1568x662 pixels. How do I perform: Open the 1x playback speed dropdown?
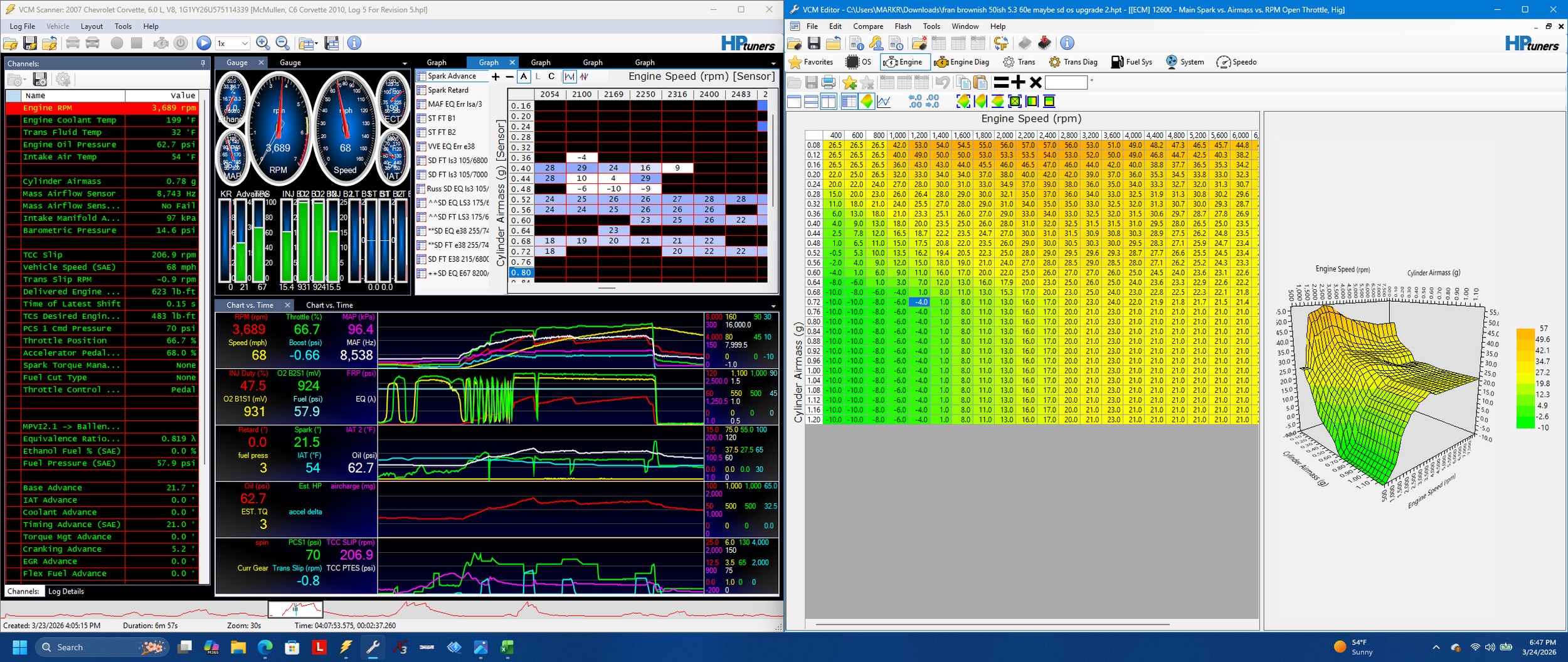tap(233, 43)
